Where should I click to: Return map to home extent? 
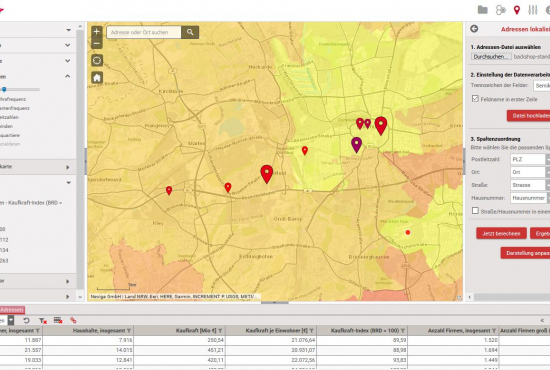(x=97, y=78)
